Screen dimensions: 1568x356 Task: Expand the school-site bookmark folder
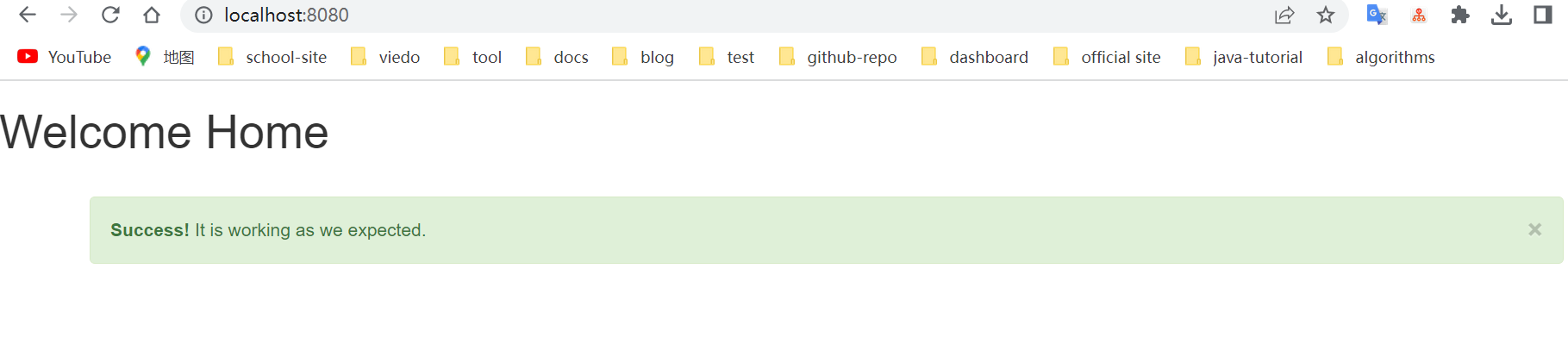tap(272, 57)
